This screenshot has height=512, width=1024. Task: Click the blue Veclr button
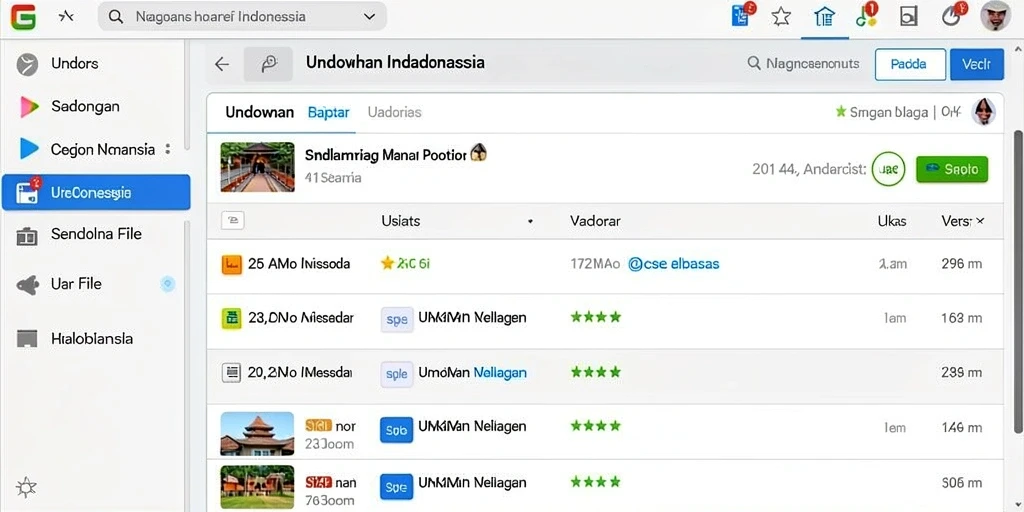click(x=977, y=64)
